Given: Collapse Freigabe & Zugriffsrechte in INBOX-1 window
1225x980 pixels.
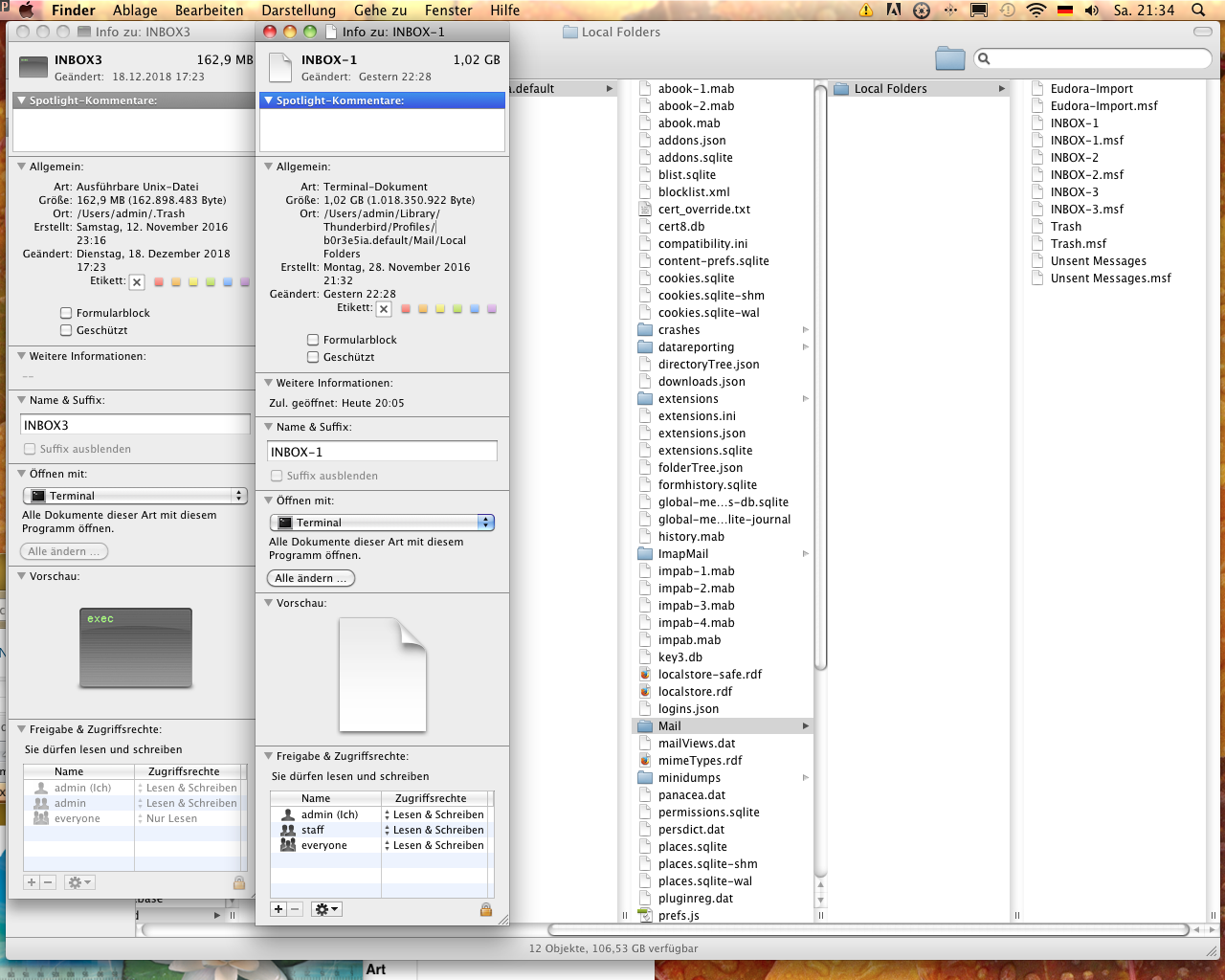Looking at the screenshot, I should 269,756.
